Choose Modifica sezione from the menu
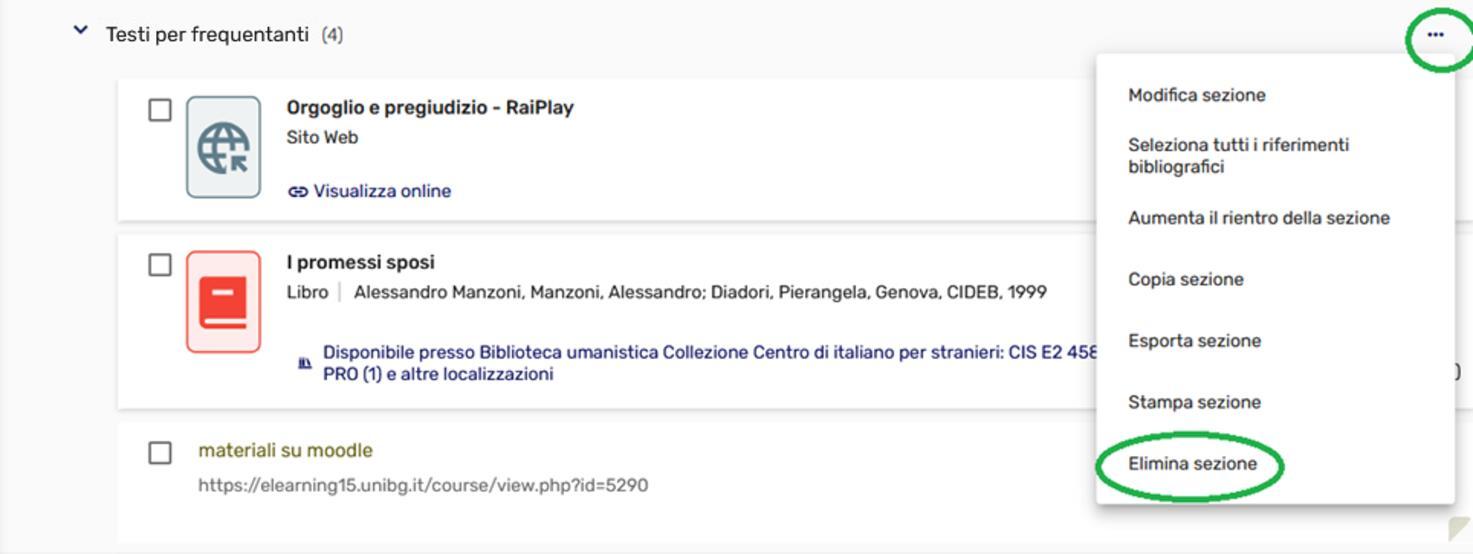Image resolution: width=1473 pixels, height=554 pixels. [1196, 95]
